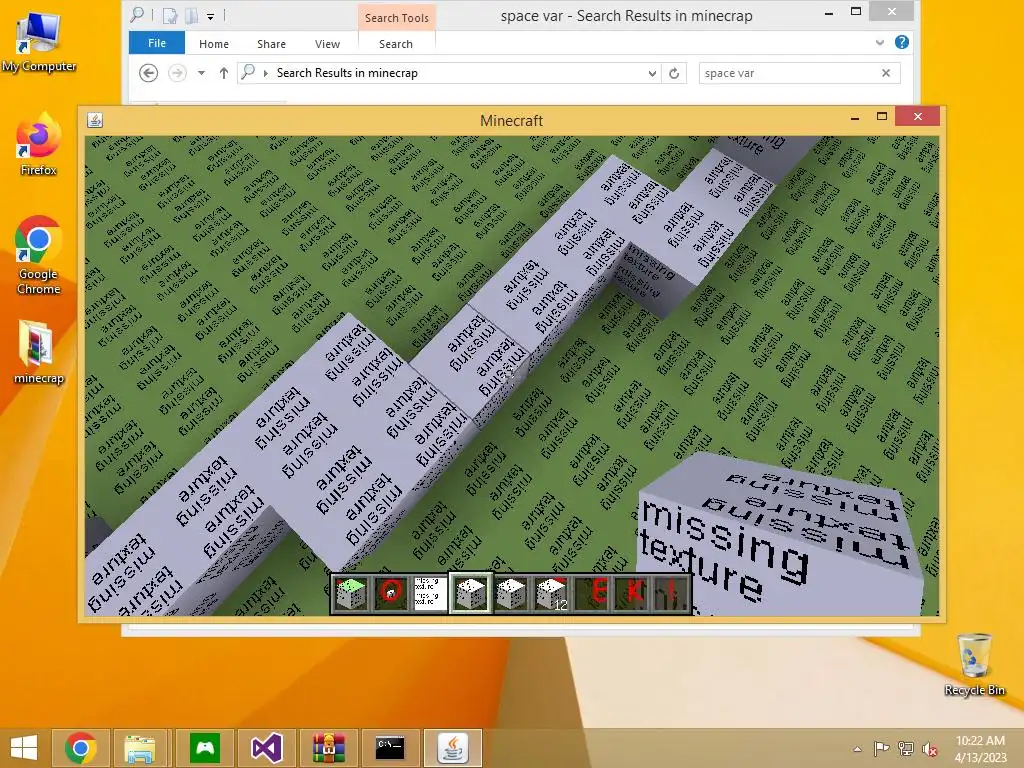Switch to the Search ribbon tab
The width and height of the screenshot is (1024, 768).
396,44
